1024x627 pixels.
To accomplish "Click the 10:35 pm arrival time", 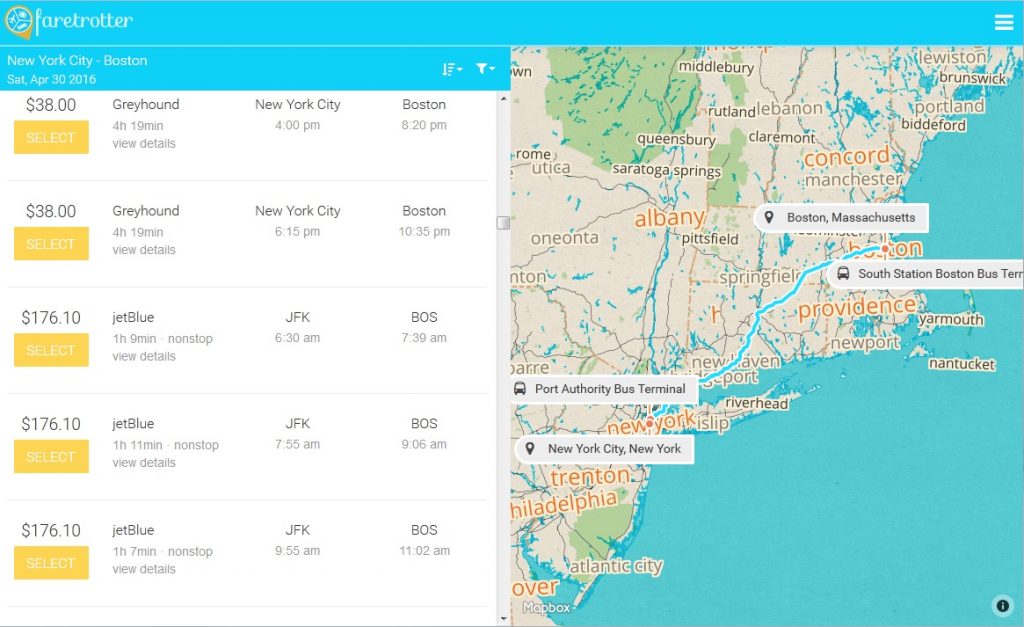I will click(x=424, y=231).
